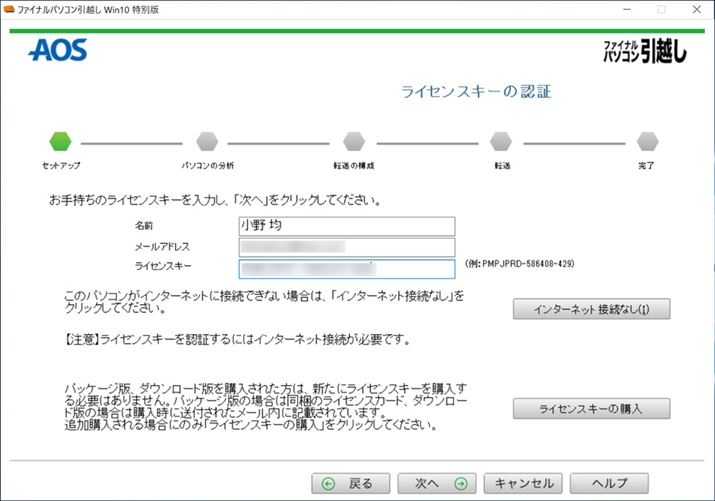This screenshot has height=501, width=715.
Task: Focus the メールアドレス text field
Action: click(346, 247)
